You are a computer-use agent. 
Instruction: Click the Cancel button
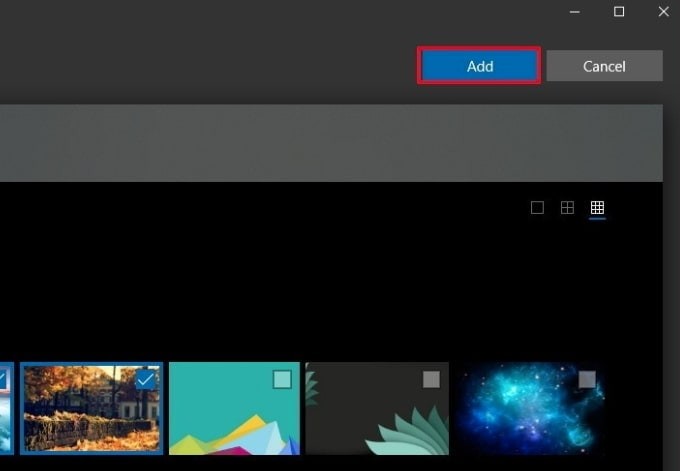point(604,66)
